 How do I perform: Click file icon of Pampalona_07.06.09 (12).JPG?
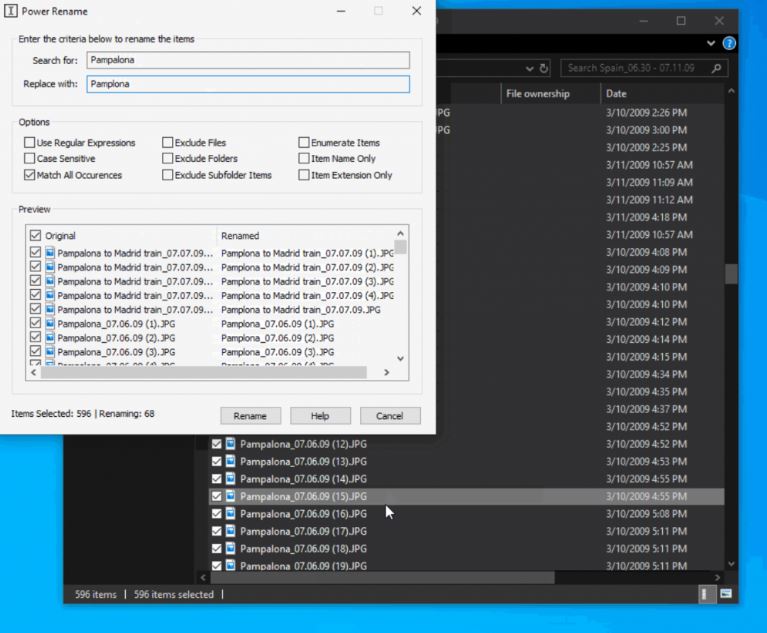pos(230,444)
